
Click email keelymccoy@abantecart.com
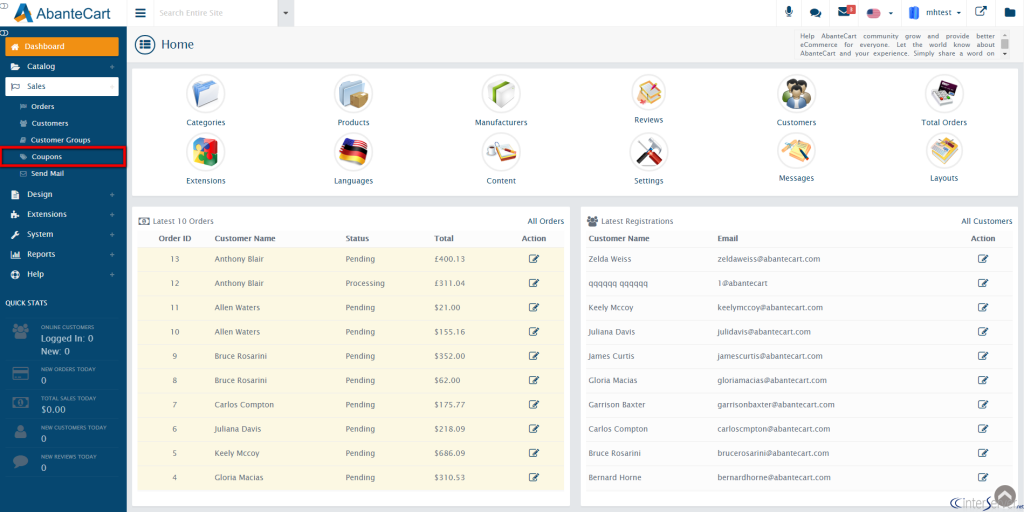(770, 308)
